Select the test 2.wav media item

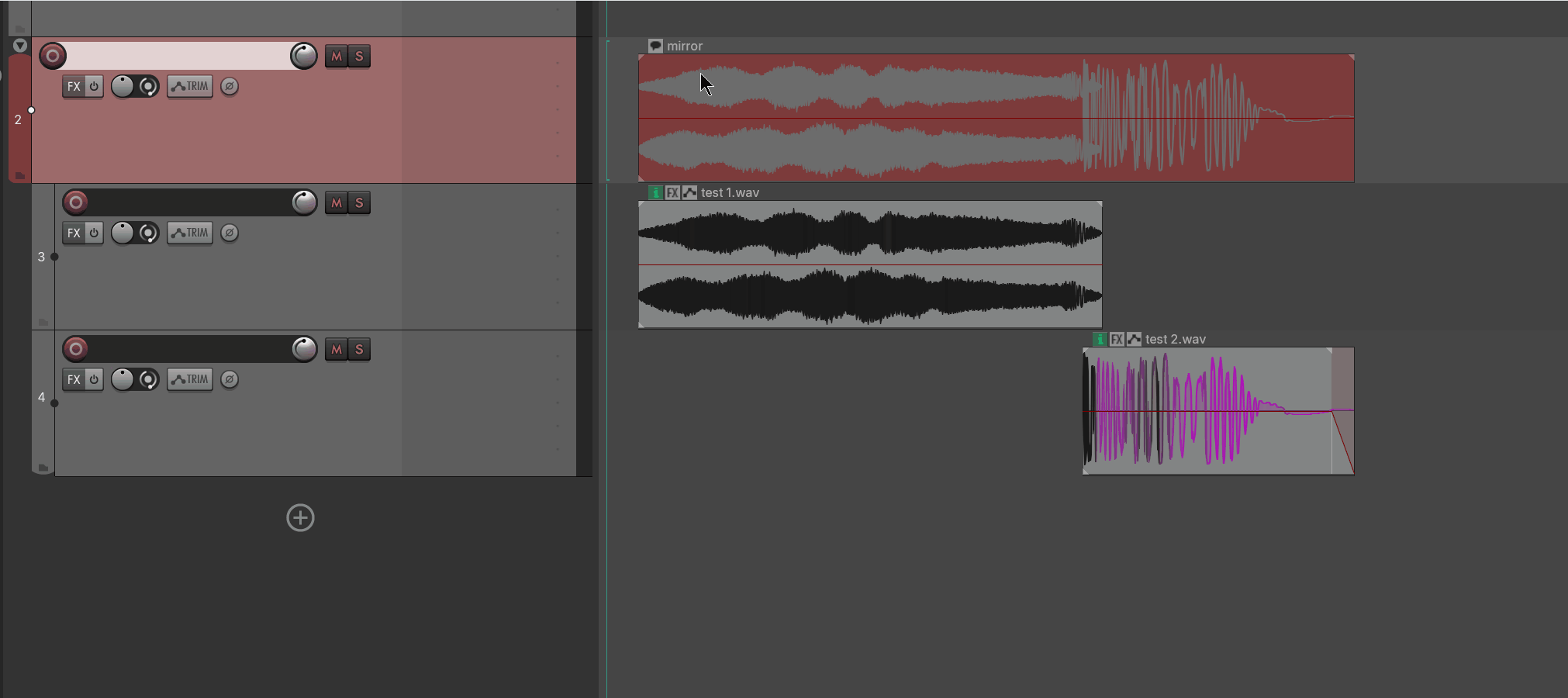1218,411
